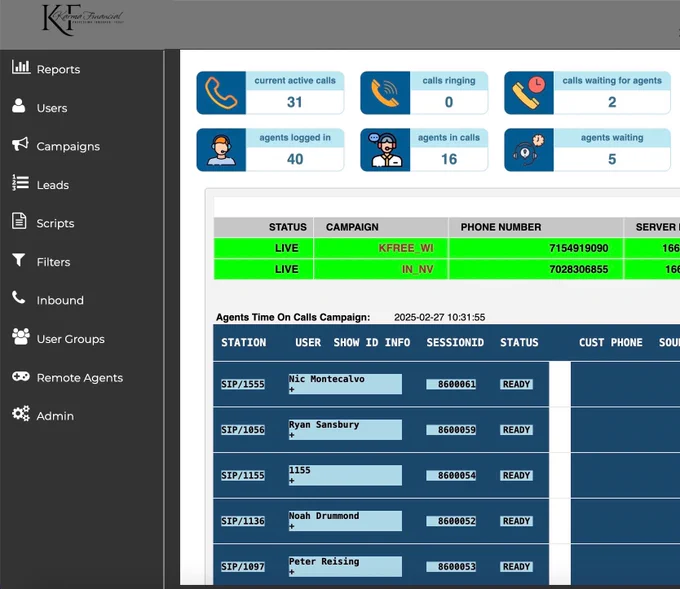680x589 pixels.
Task: Click the Remote Agents gamepad icon
Action: tap(20, 376)
